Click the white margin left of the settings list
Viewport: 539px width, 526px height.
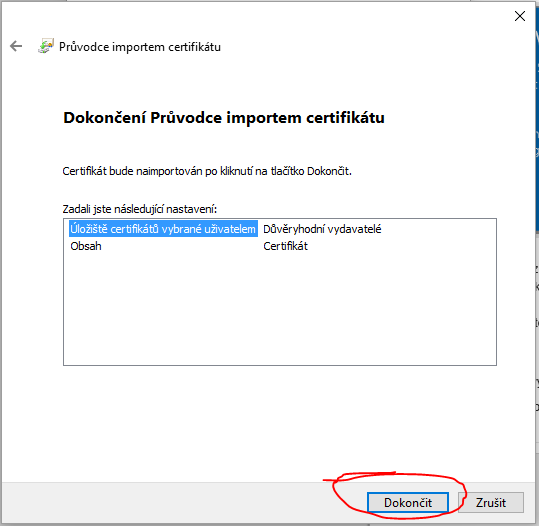(33, 292)
